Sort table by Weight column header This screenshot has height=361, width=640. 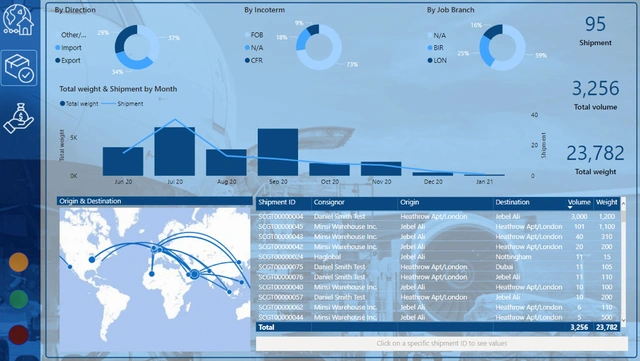(x=607, y=203)
